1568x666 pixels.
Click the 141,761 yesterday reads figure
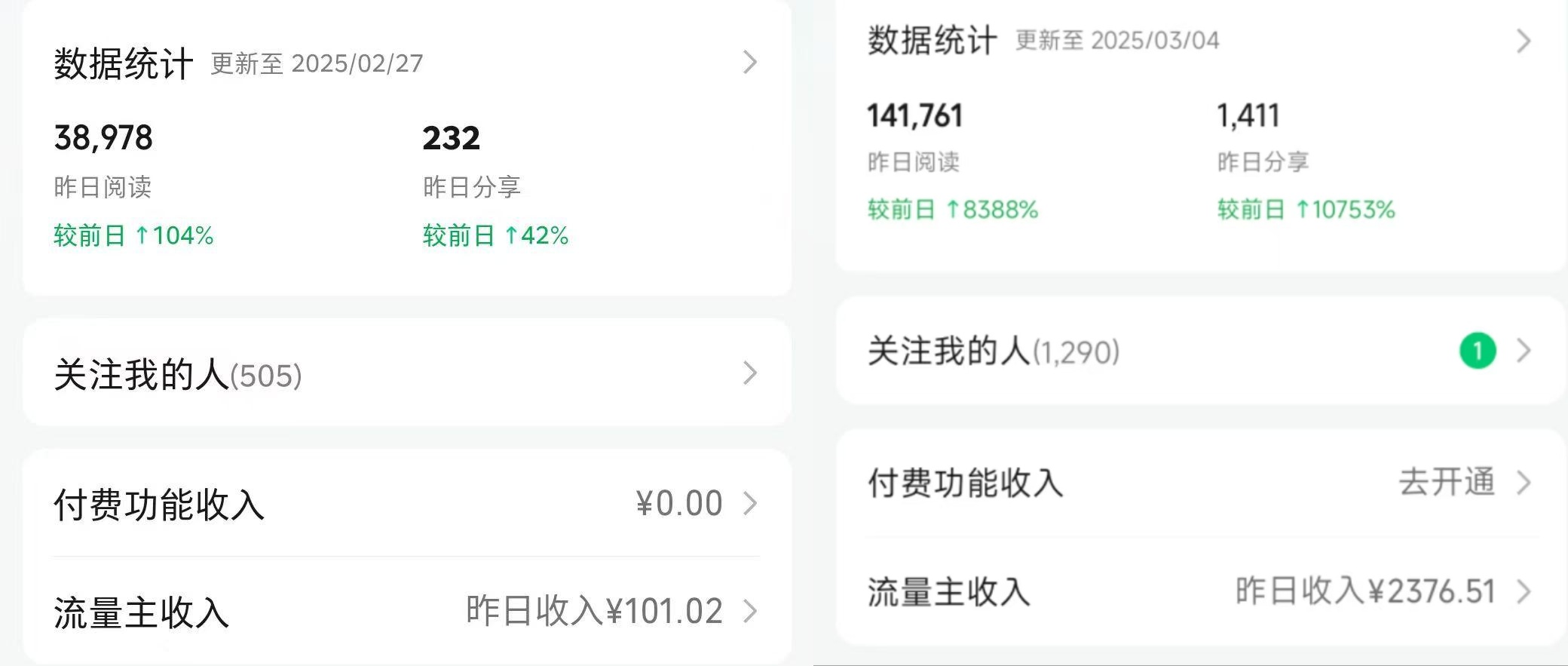click(914, 116)
